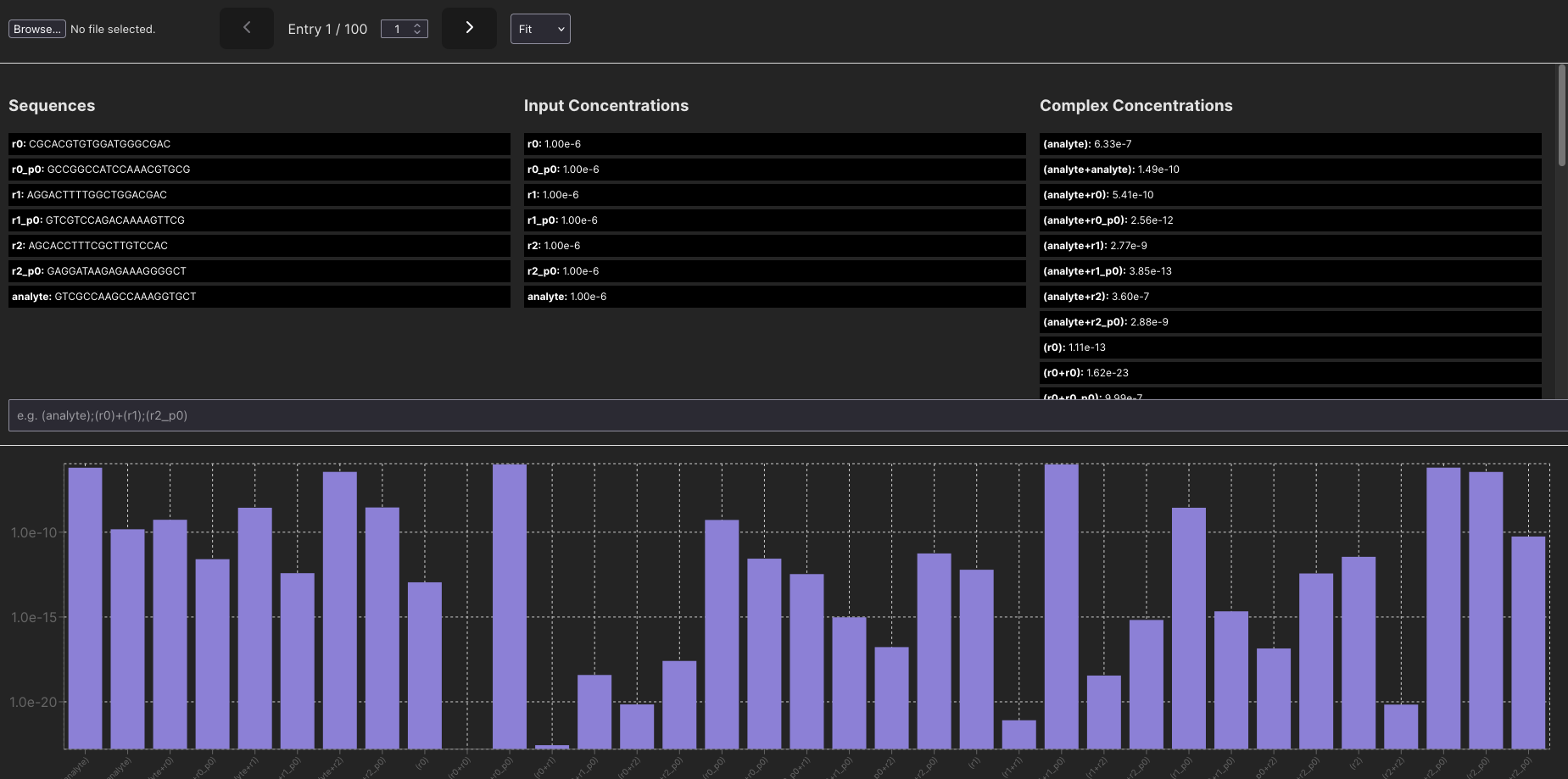Viewport: 1568px width, 779px height.
Task: Select sequence row 'r0_p0: GCCGGCCATCCAAACGTGCG'
Action: 259,170
